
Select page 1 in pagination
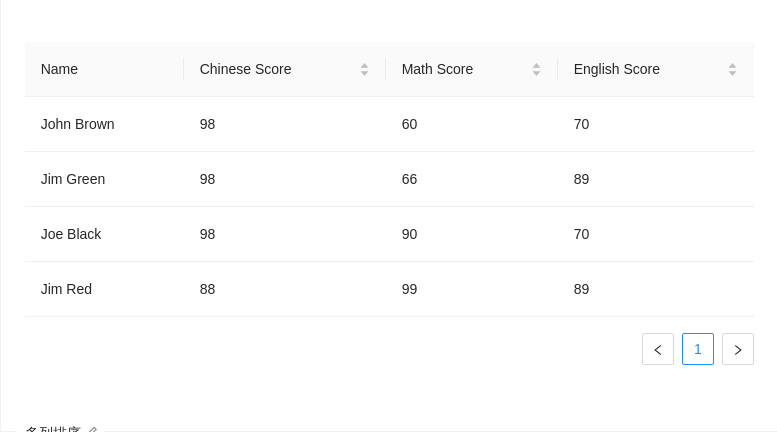coord(698,349)
